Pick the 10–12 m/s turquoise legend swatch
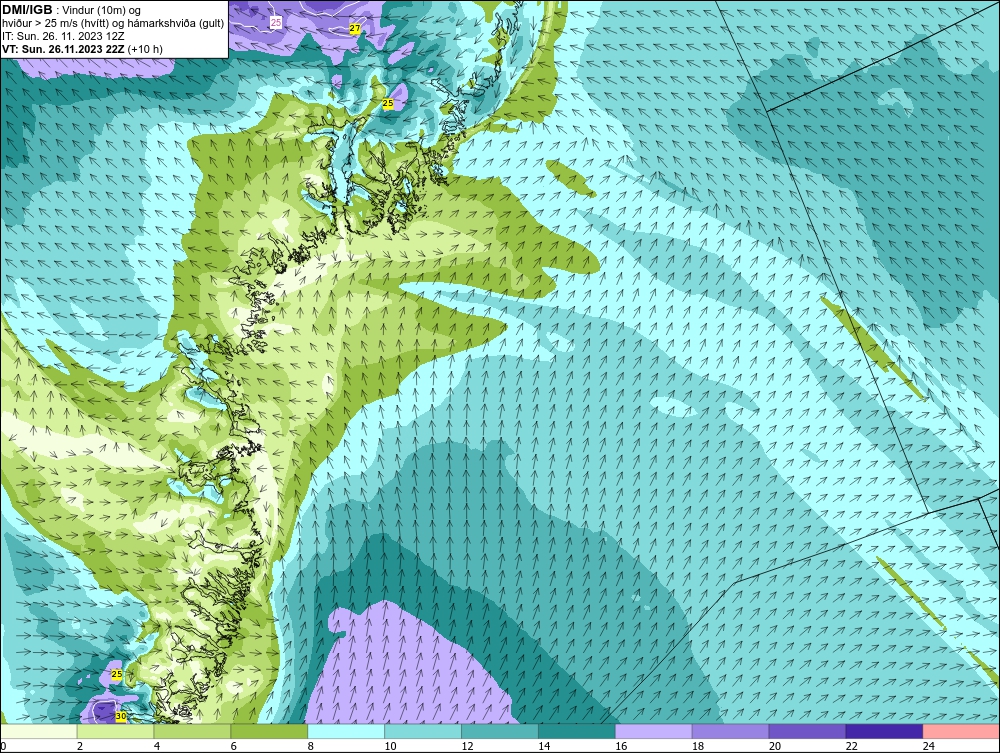Image resolution: width=1000 pixels, height=753 pixels. [423, 731]
